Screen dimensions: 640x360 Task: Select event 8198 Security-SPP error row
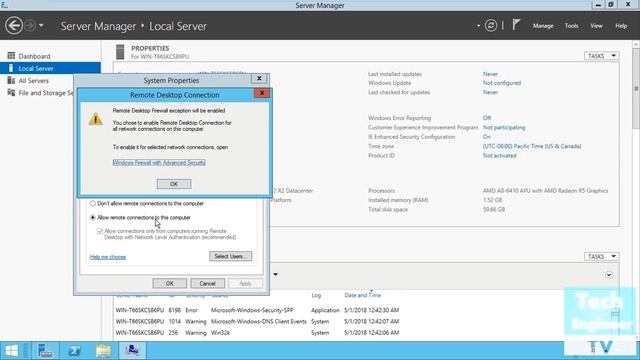(x=257, y=310)
